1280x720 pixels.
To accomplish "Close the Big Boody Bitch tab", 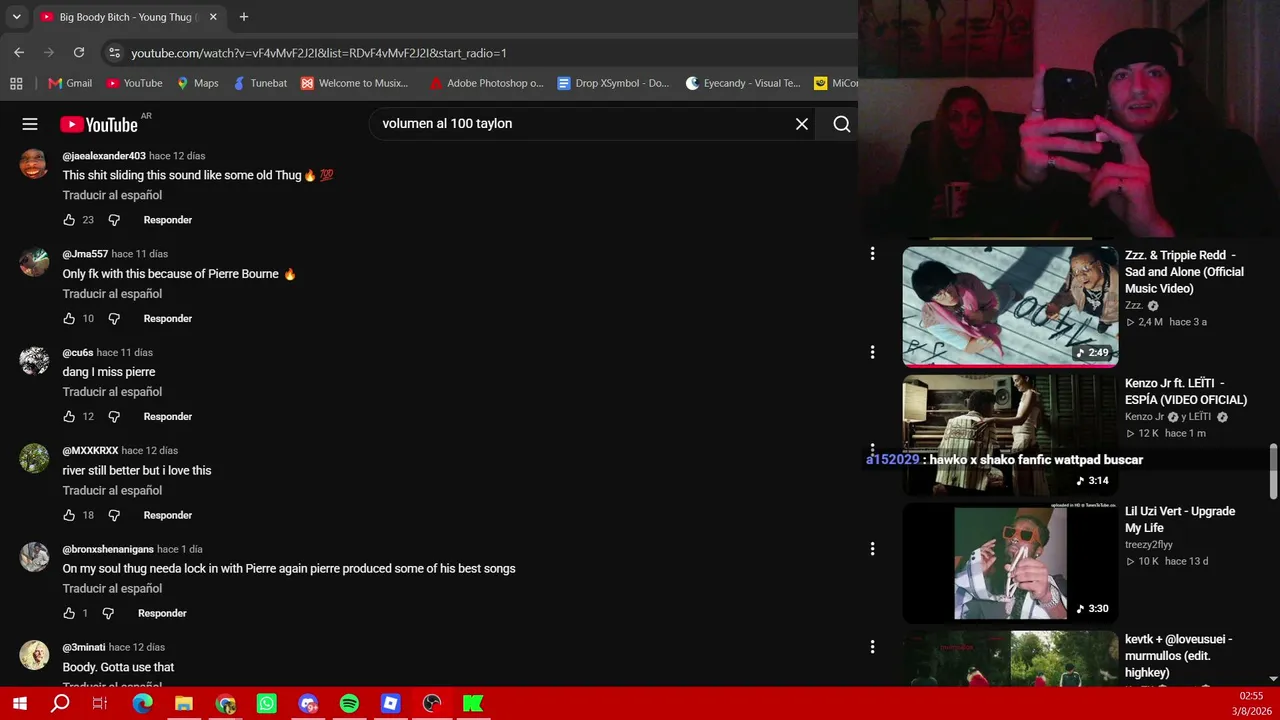I will click(213, 17).
